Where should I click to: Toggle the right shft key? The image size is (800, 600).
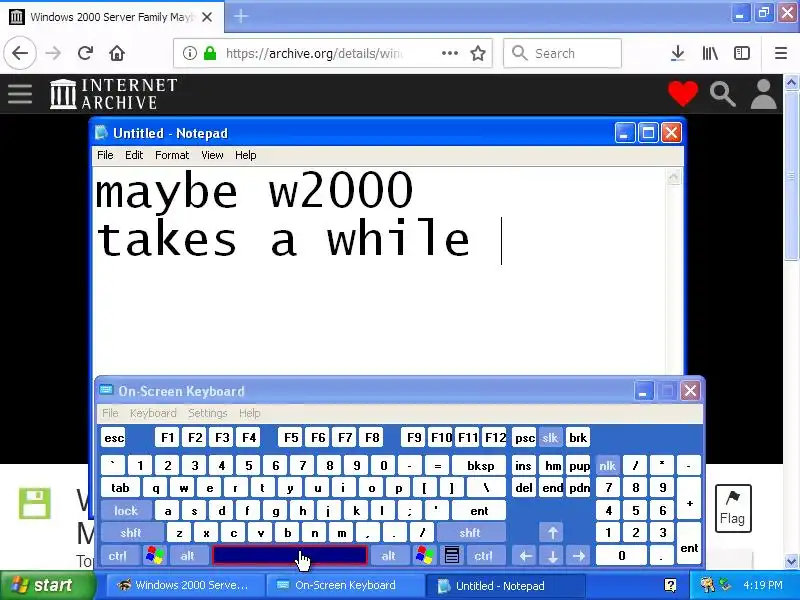[x=470, y=533]
